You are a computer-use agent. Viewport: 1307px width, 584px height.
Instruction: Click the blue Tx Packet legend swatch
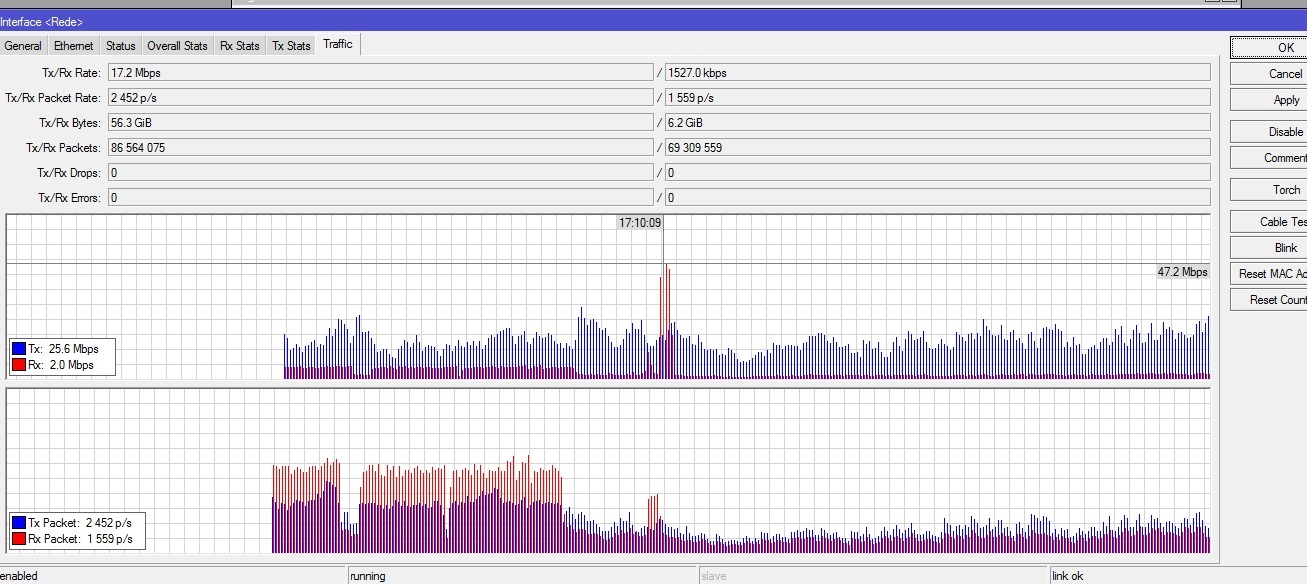pyautogui.click(x=19, y=523)
